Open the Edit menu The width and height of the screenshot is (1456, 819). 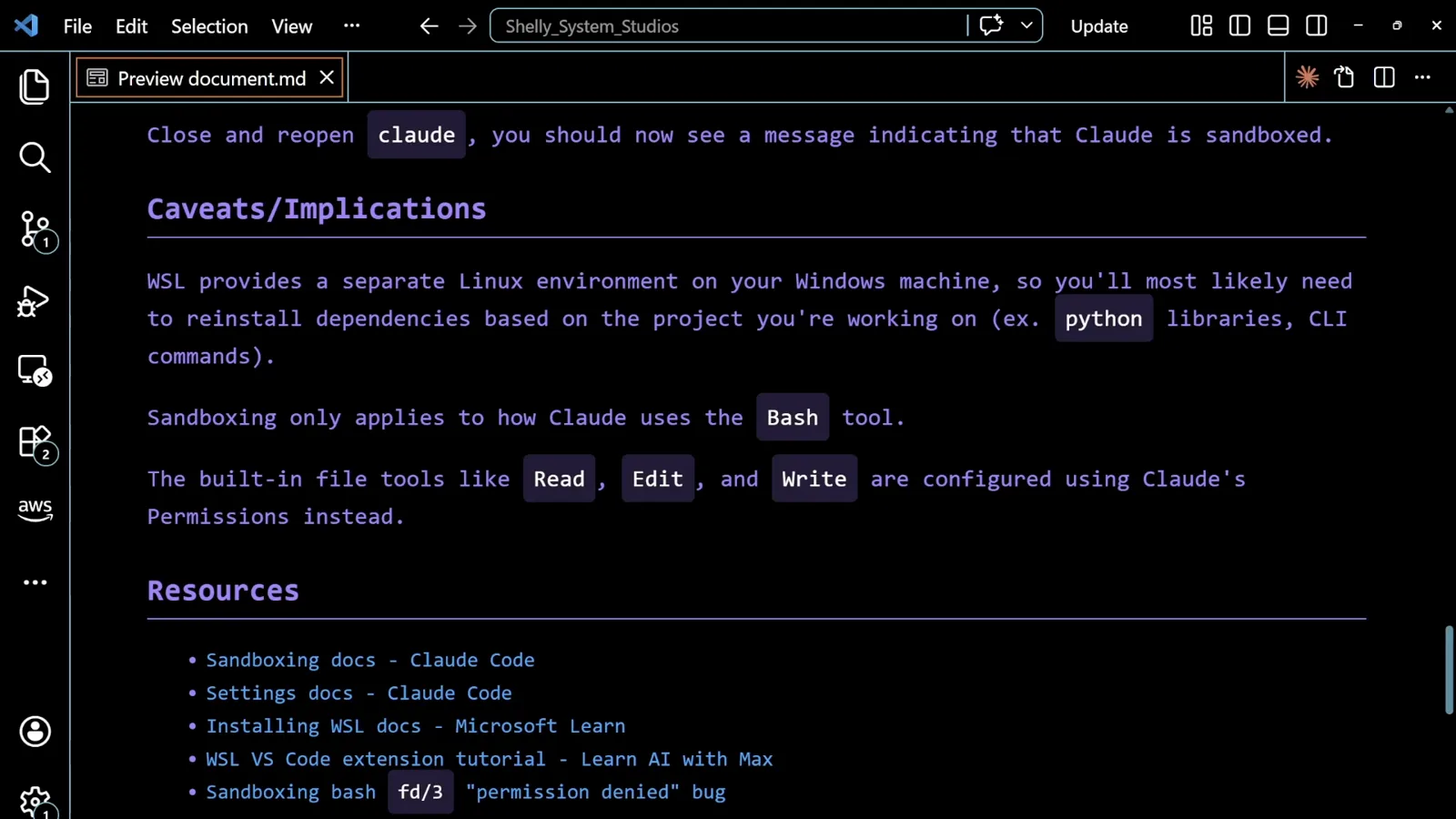point(131,26)
